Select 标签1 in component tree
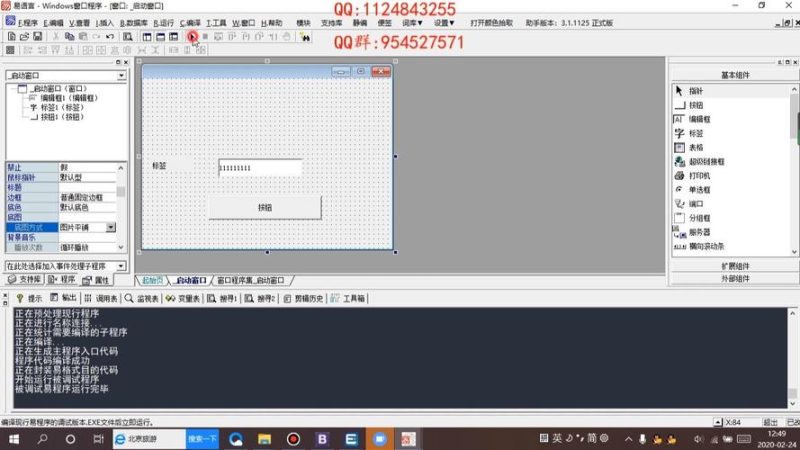 (62, 108)
